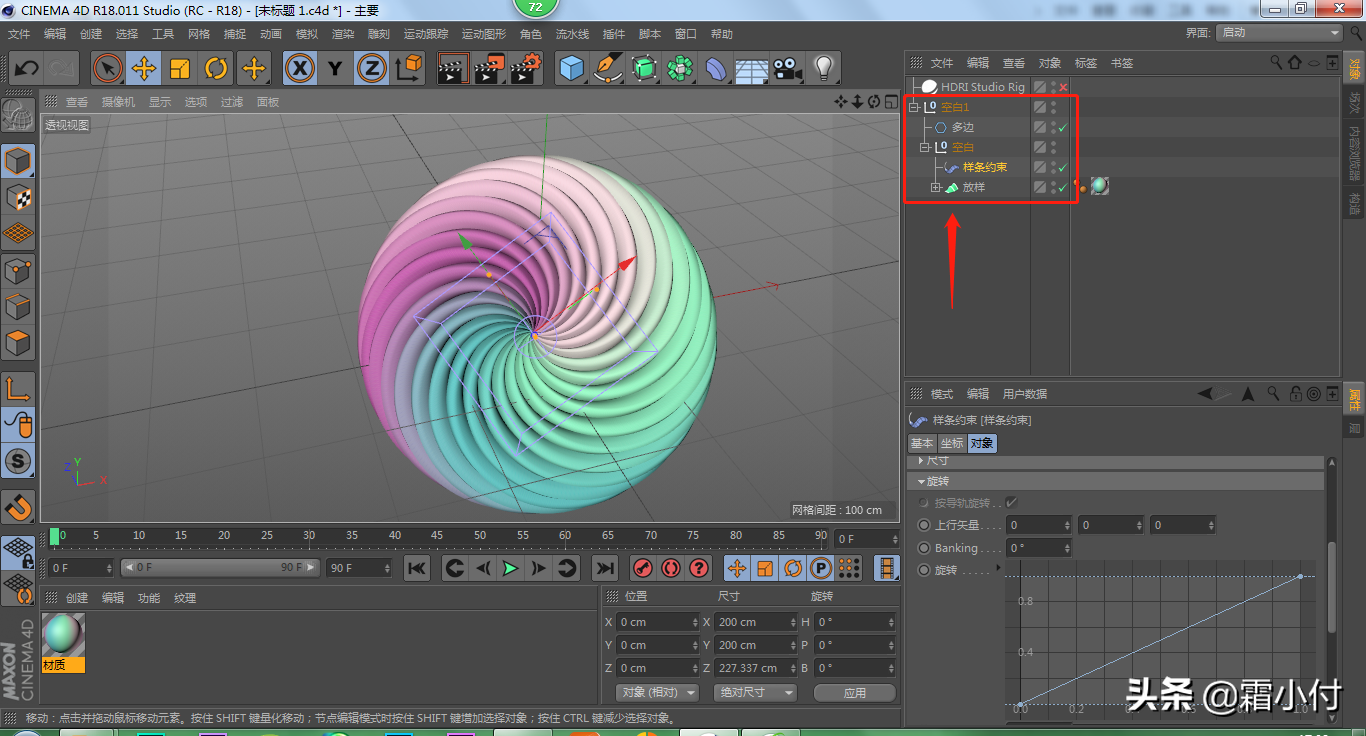Select the Live Selection tool
This screenshot has width=1366, height=736.
coord(108,69)
